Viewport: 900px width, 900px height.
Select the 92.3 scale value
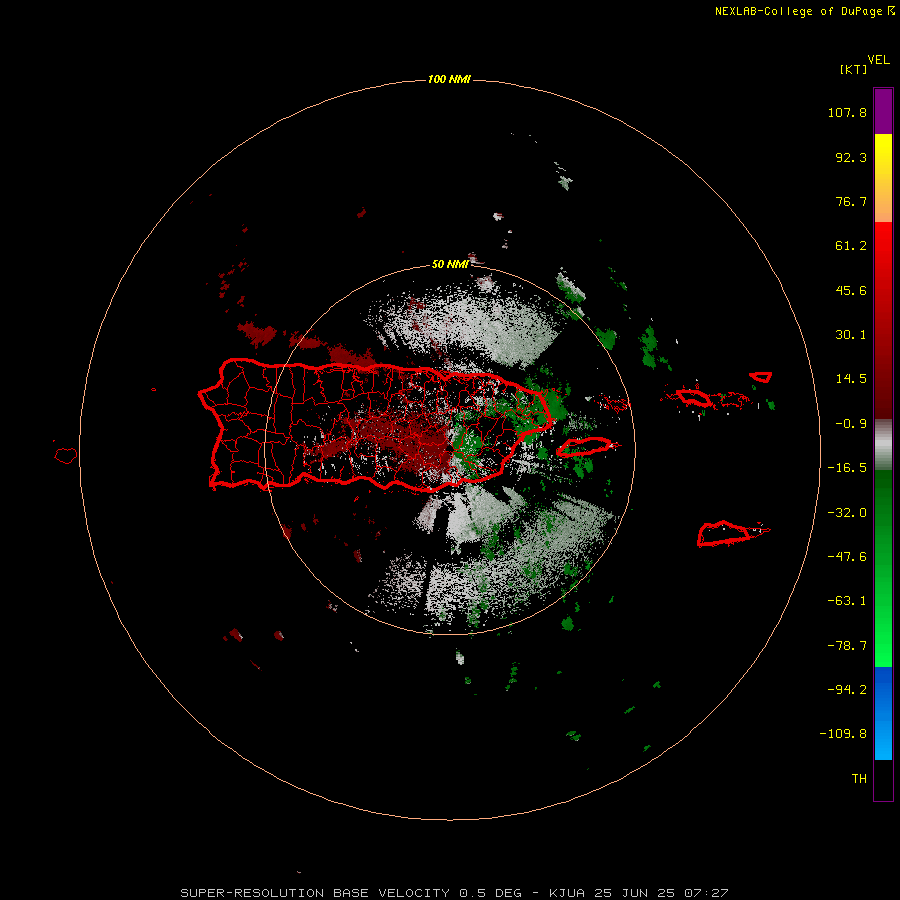coord(851,157)
